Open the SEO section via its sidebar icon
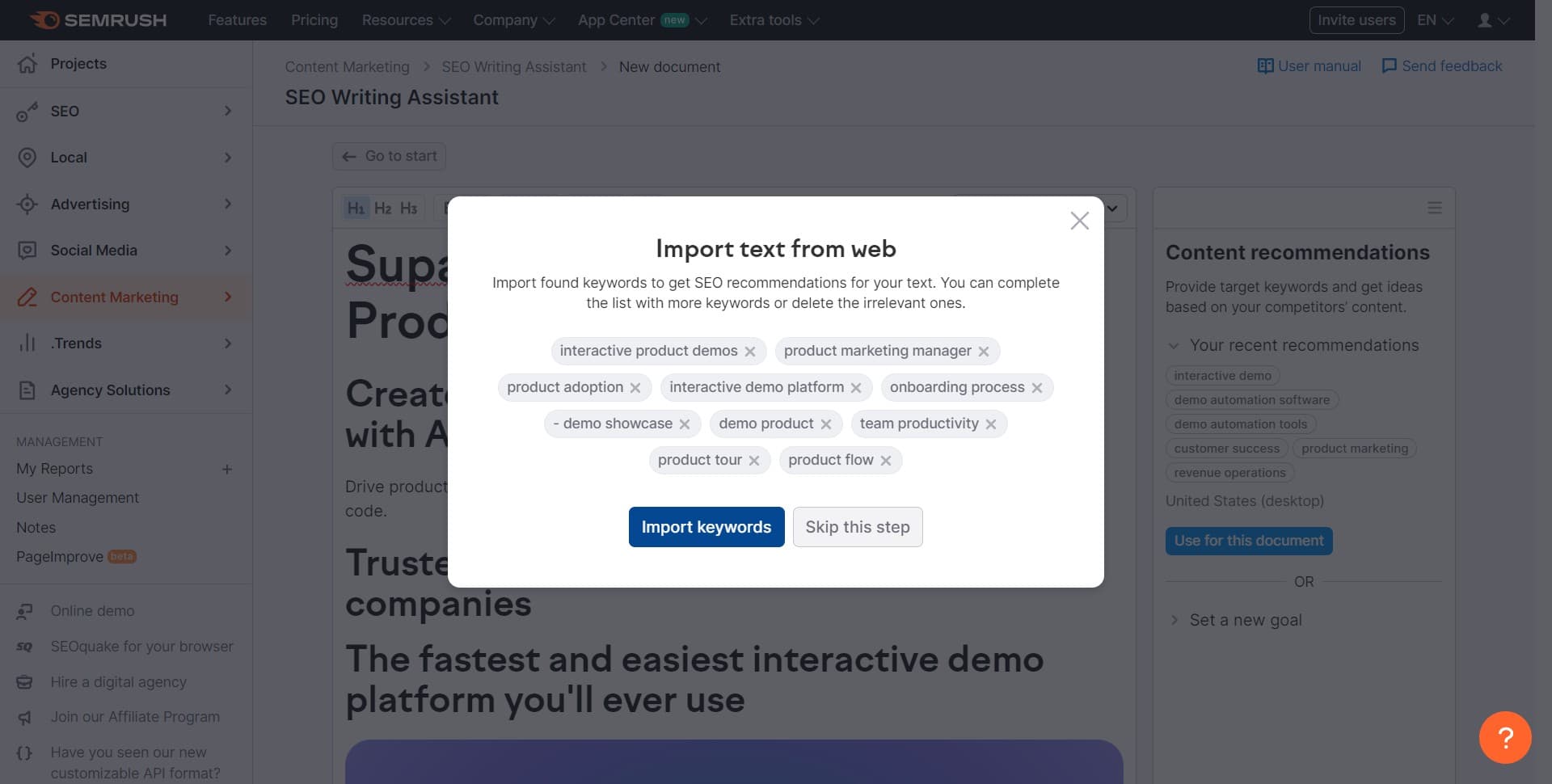The height and width of the screenshot is (784, 1552). (28, 111)
